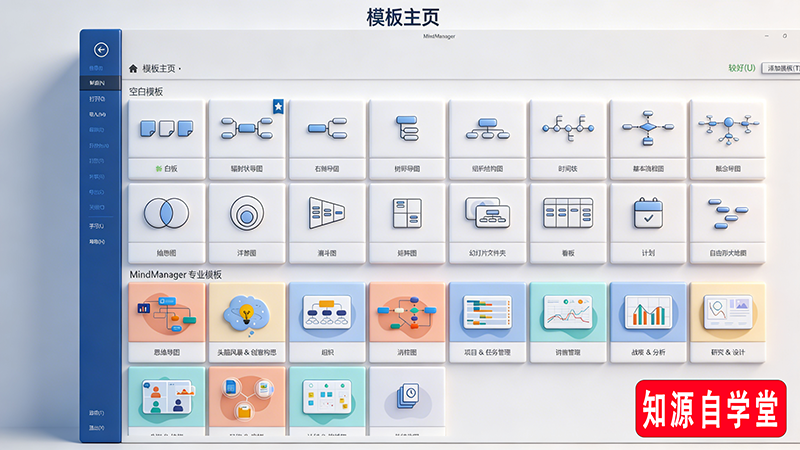The image size is (800, 450).
Task: Open the 计划 calendar schedule template
Action: click(x=648, y=213)
